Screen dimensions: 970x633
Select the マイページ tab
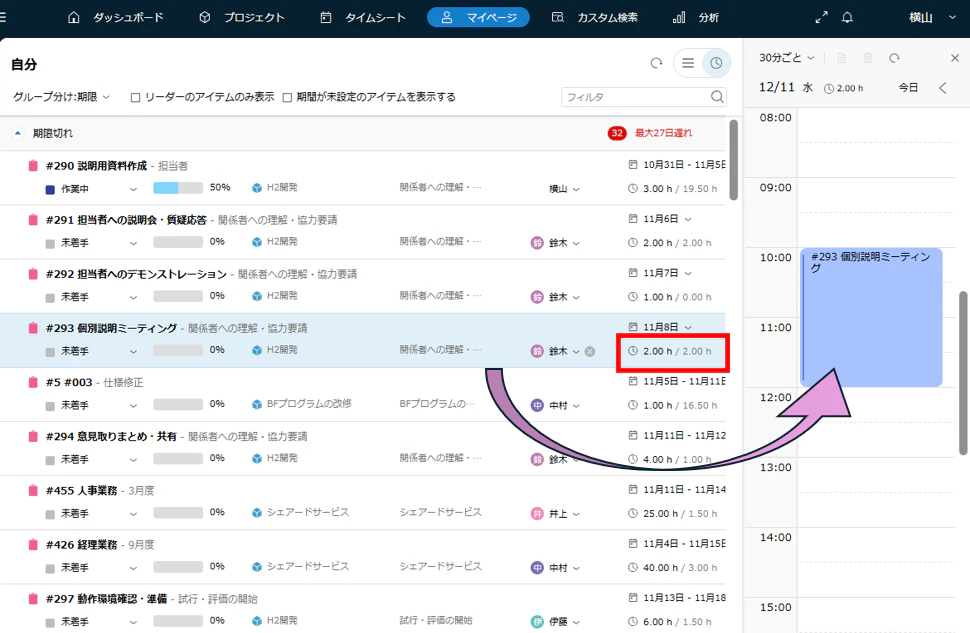(478, 17)
